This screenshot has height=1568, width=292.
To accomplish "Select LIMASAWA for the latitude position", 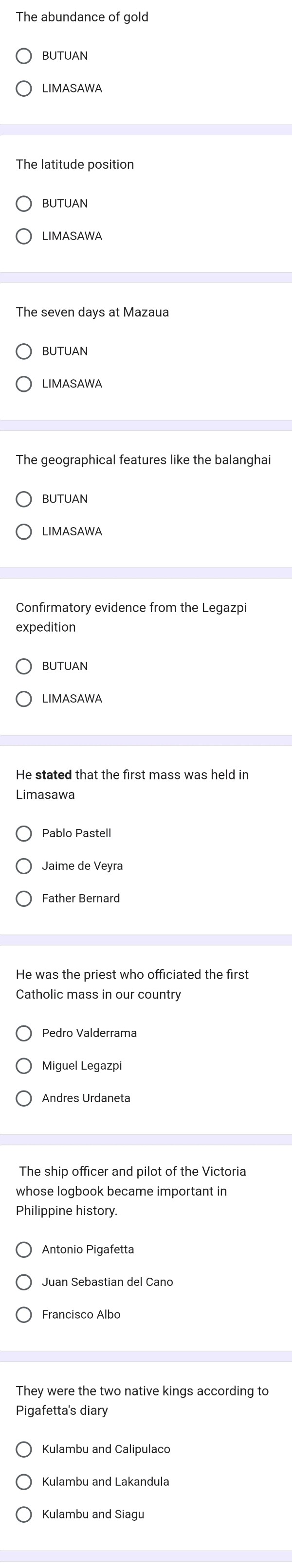I will click(24, 236).
